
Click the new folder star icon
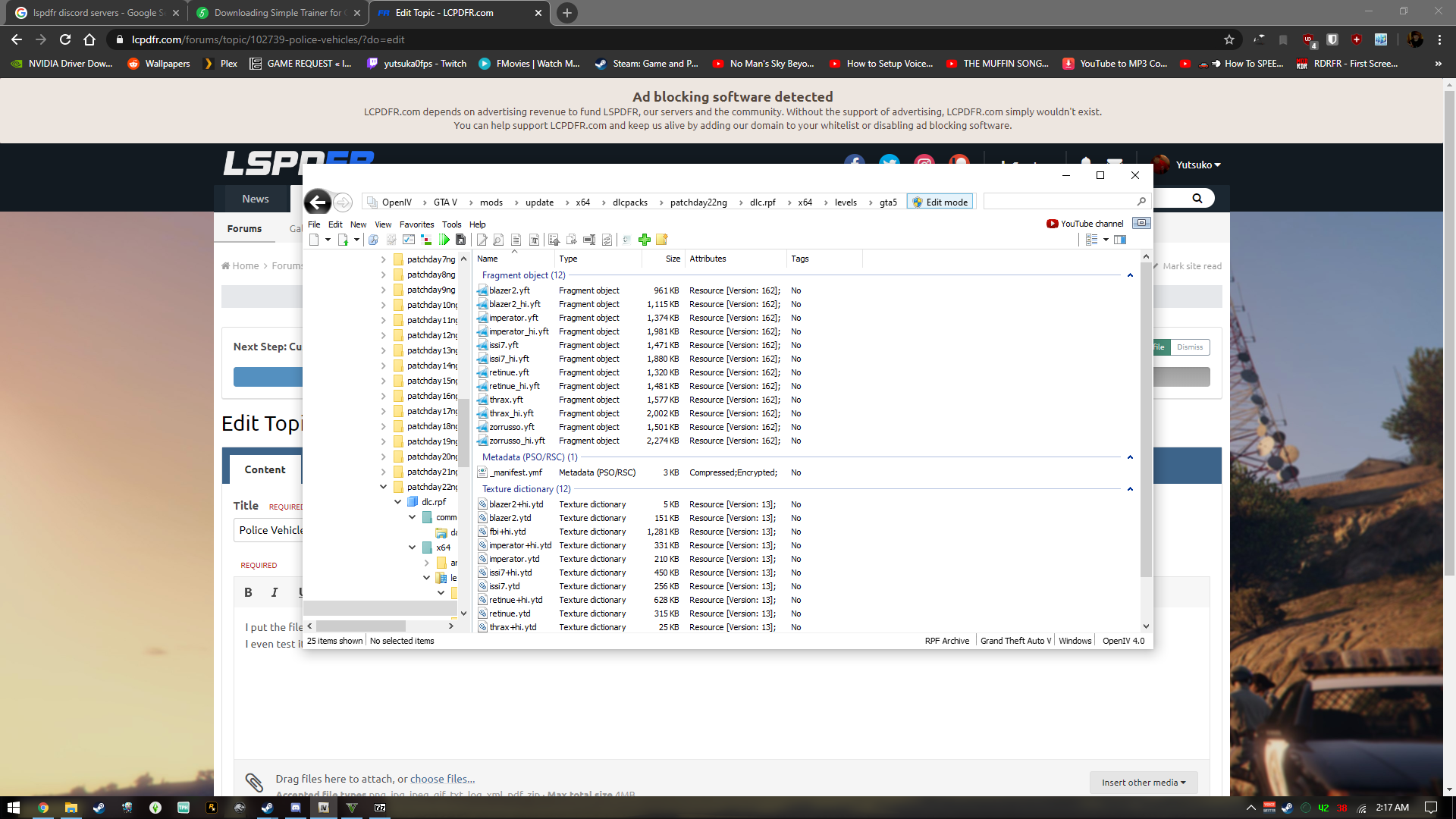[661, 240]
